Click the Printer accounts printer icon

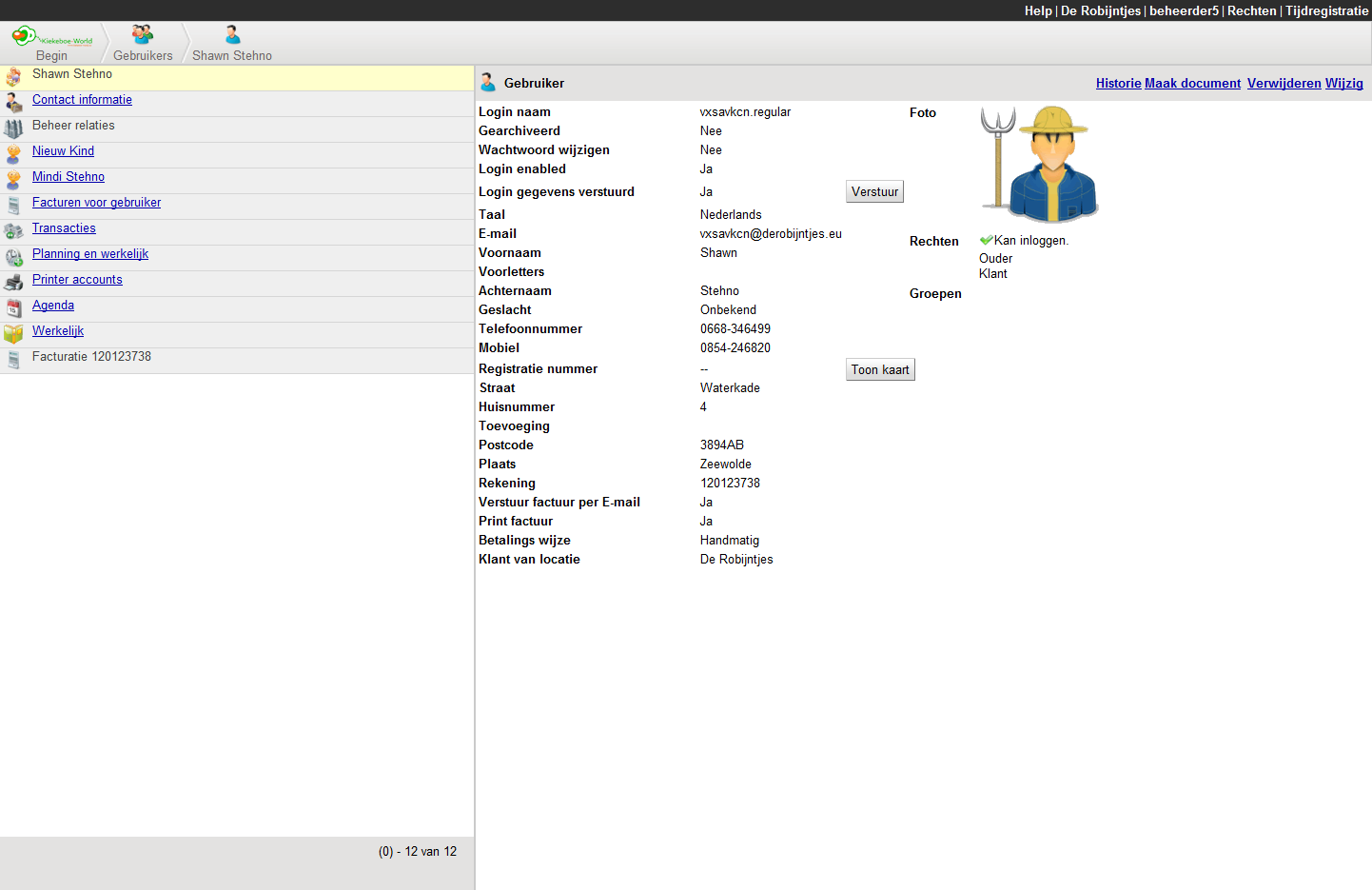coord(13,283)
